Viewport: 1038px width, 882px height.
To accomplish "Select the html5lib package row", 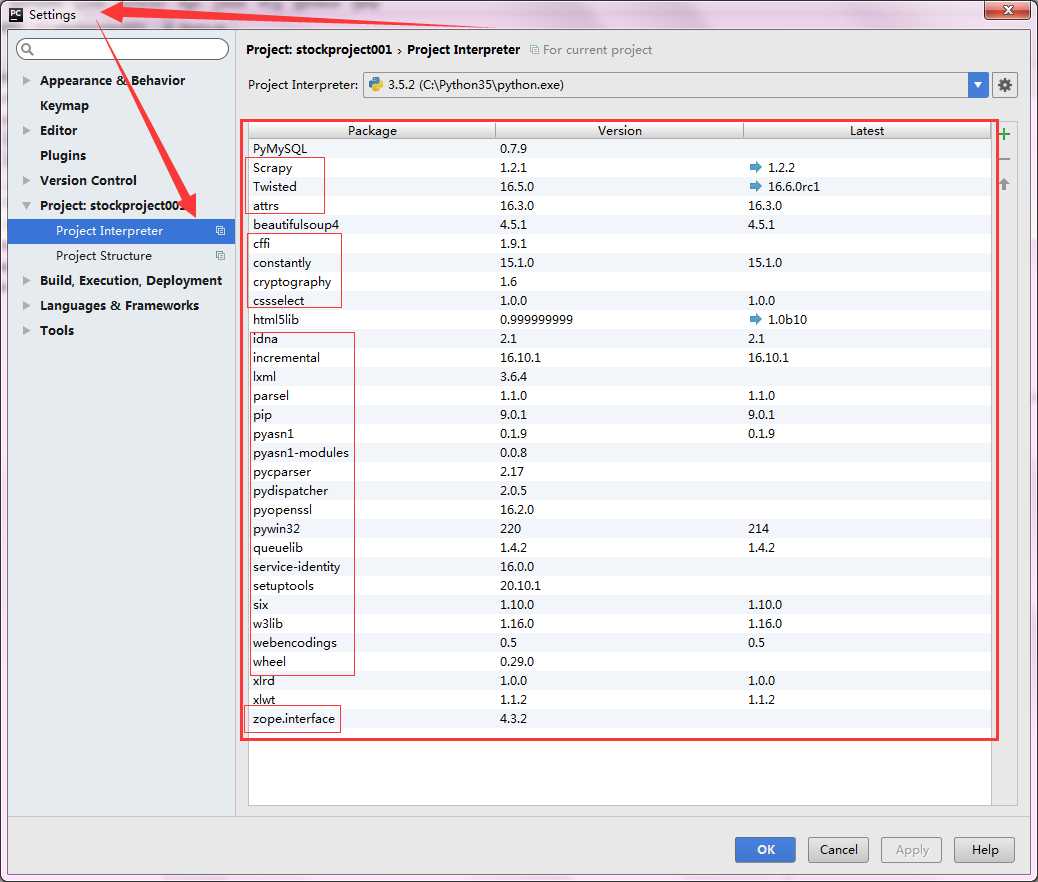I will 620,319.
